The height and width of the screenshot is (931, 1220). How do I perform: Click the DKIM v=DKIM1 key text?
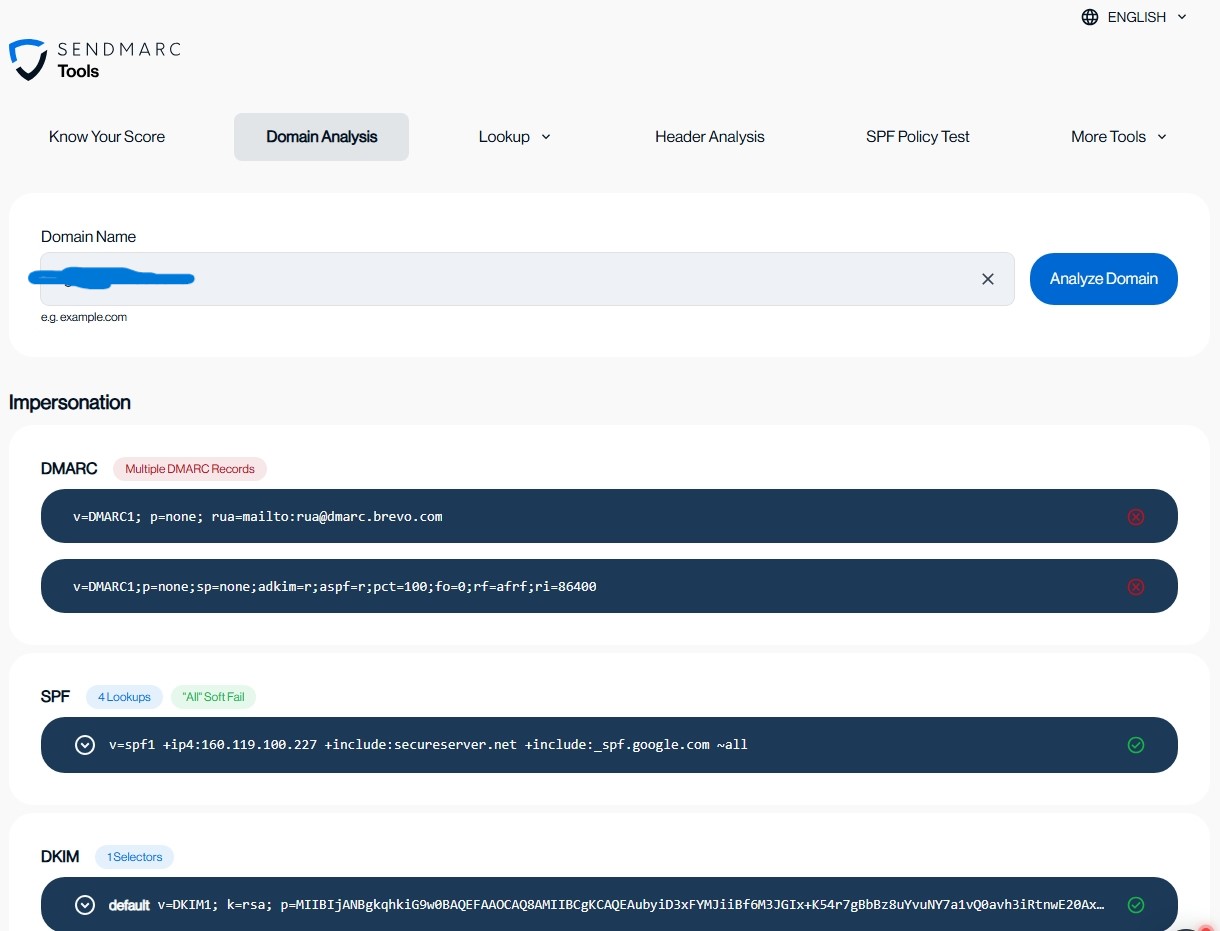[x=631, y=905]
